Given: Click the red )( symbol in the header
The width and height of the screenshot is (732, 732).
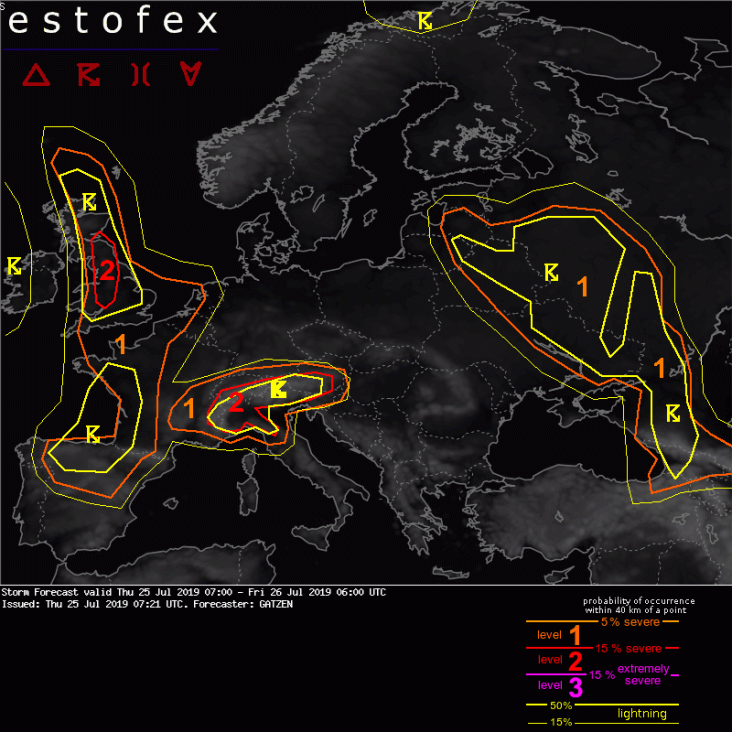Looking at the screenshot, I should coord(141,75).
